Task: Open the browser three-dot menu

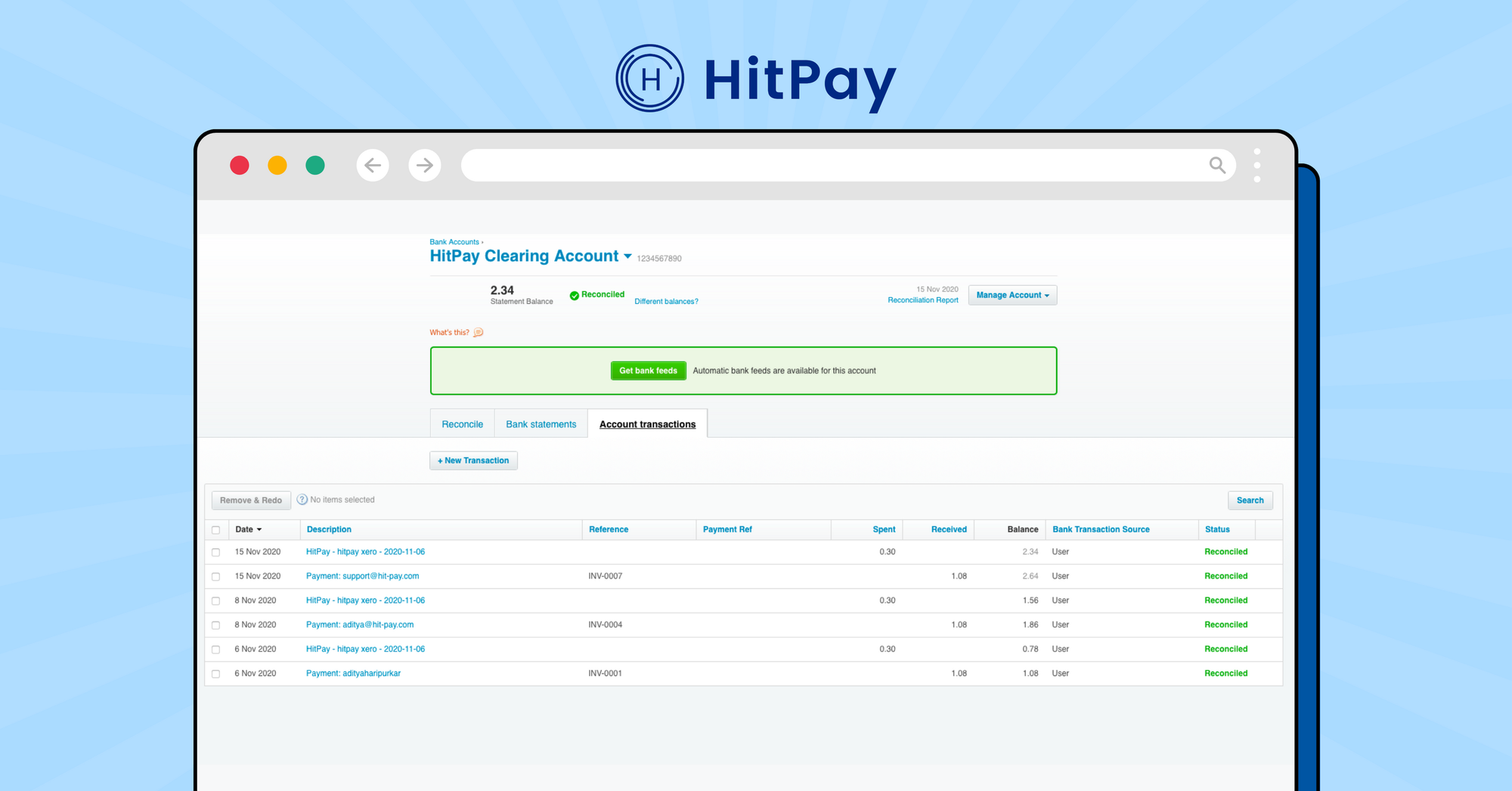Action: (x=1257, y=165)
